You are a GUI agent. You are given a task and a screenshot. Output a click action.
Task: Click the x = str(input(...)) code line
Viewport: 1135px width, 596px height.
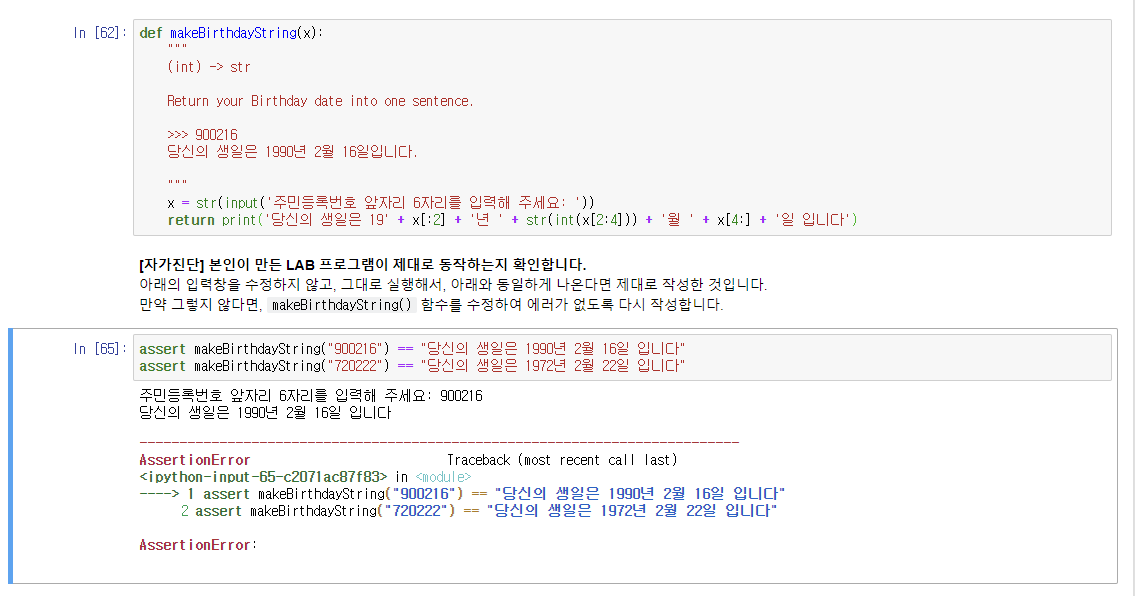click(x=381, y=203)
